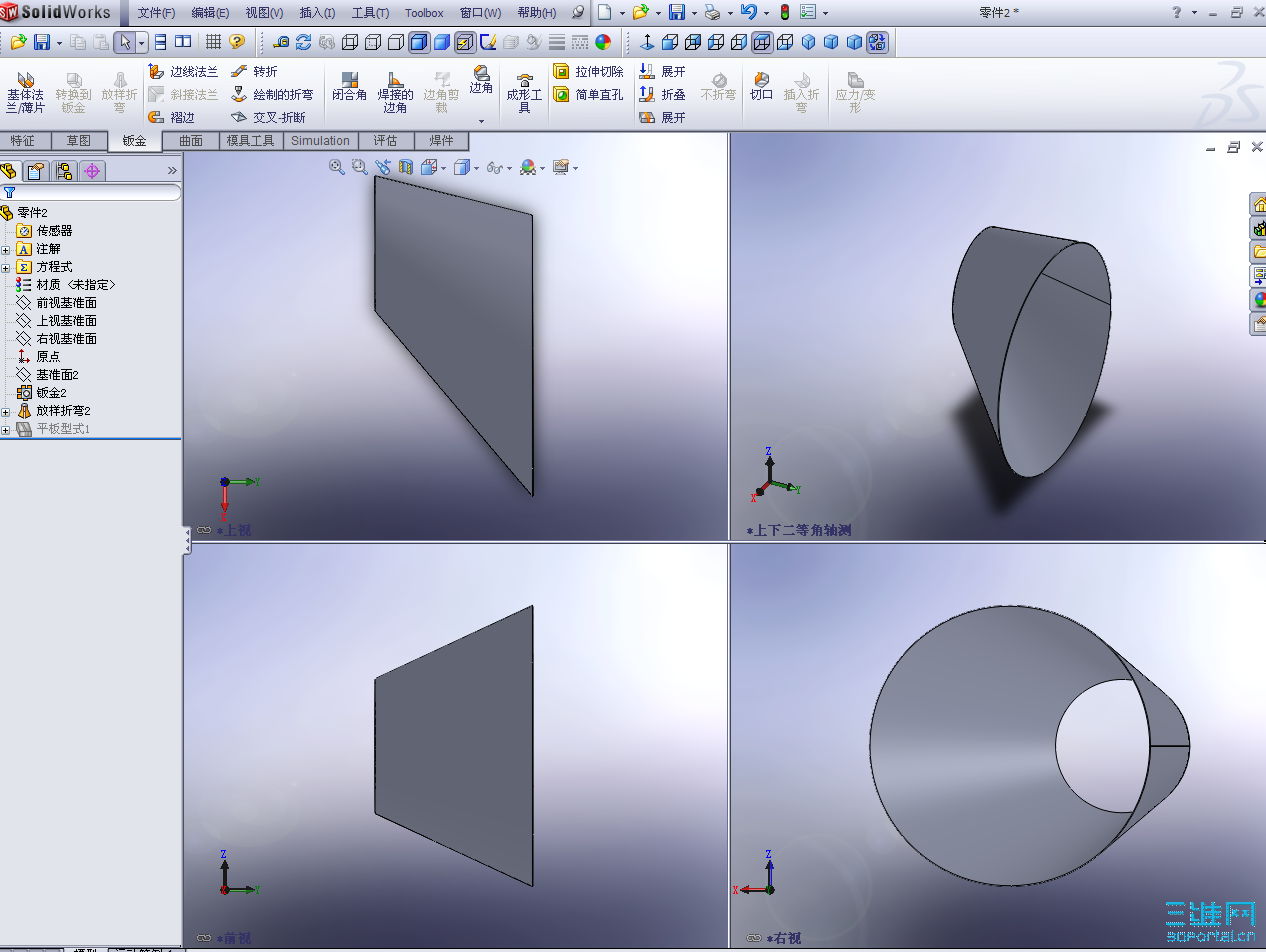Click the feature tree filter input field

[91, 192]
